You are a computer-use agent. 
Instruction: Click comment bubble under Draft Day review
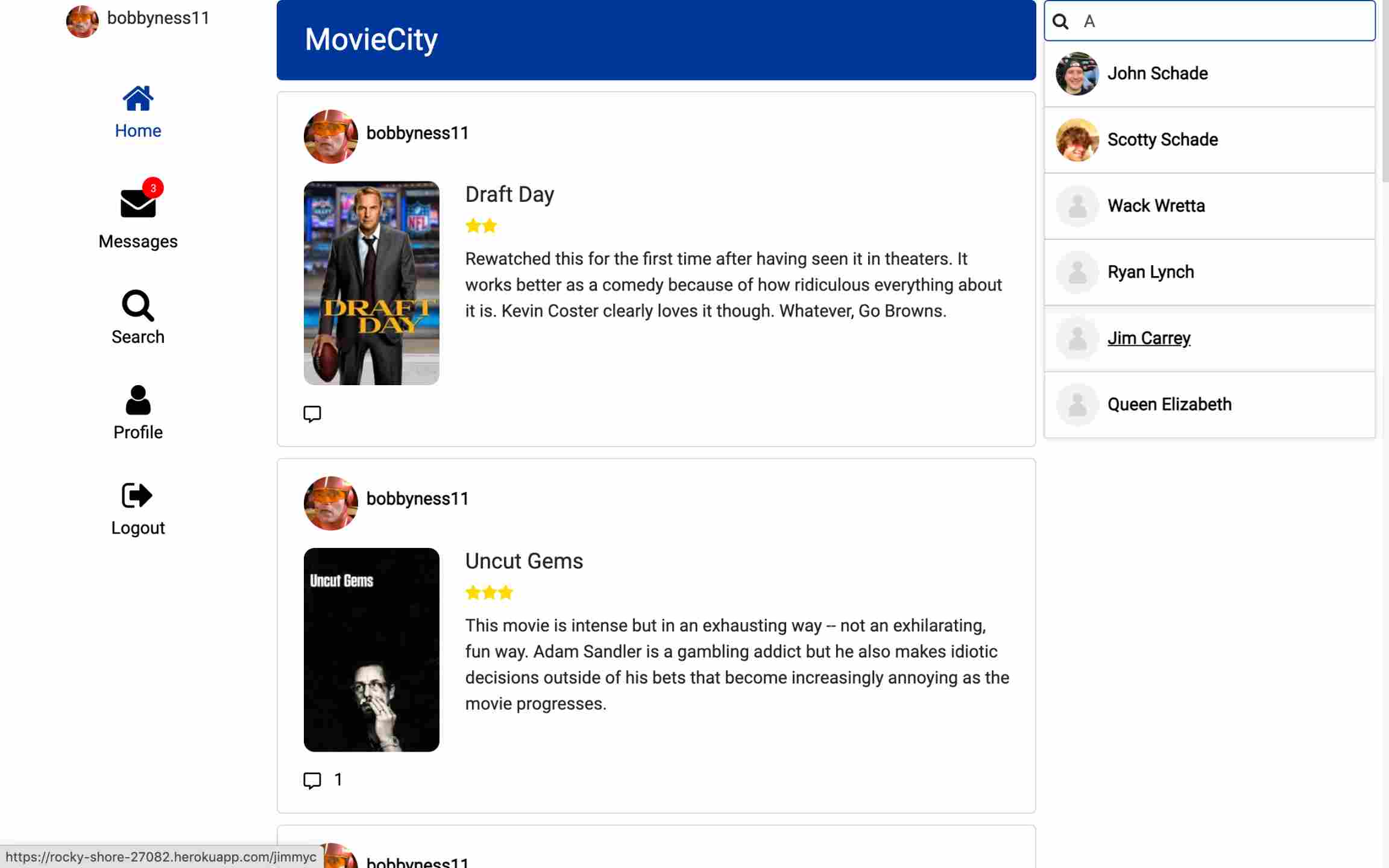[x=312, y=414]
